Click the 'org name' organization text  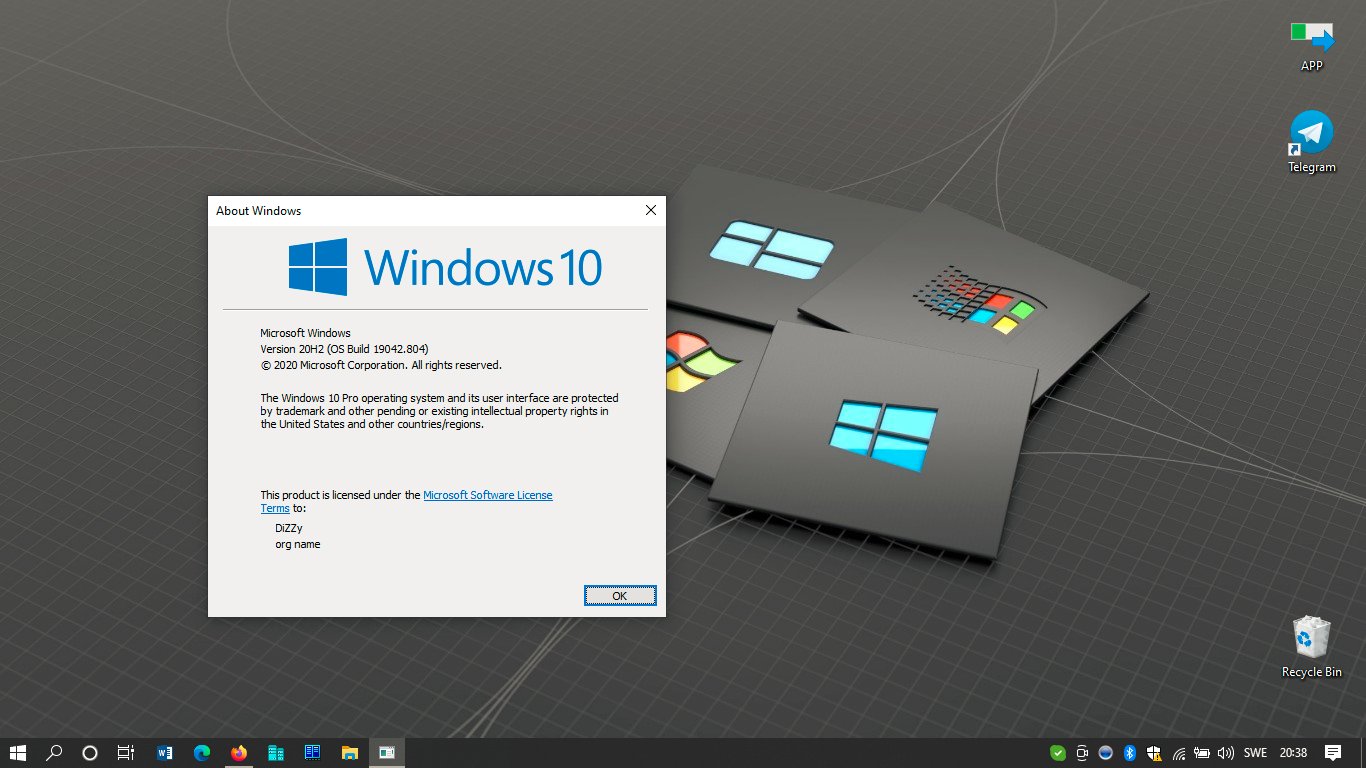[x=298, y=544]
